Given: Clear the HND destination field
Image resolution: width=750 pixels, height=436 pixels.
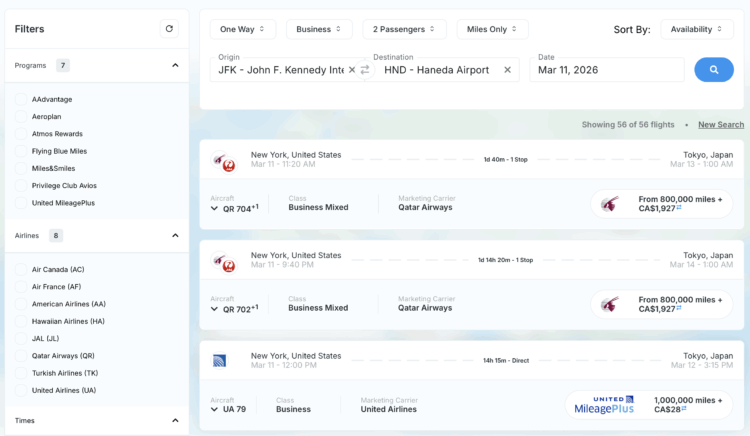Looking at the screenshot, I should (507, 70).
